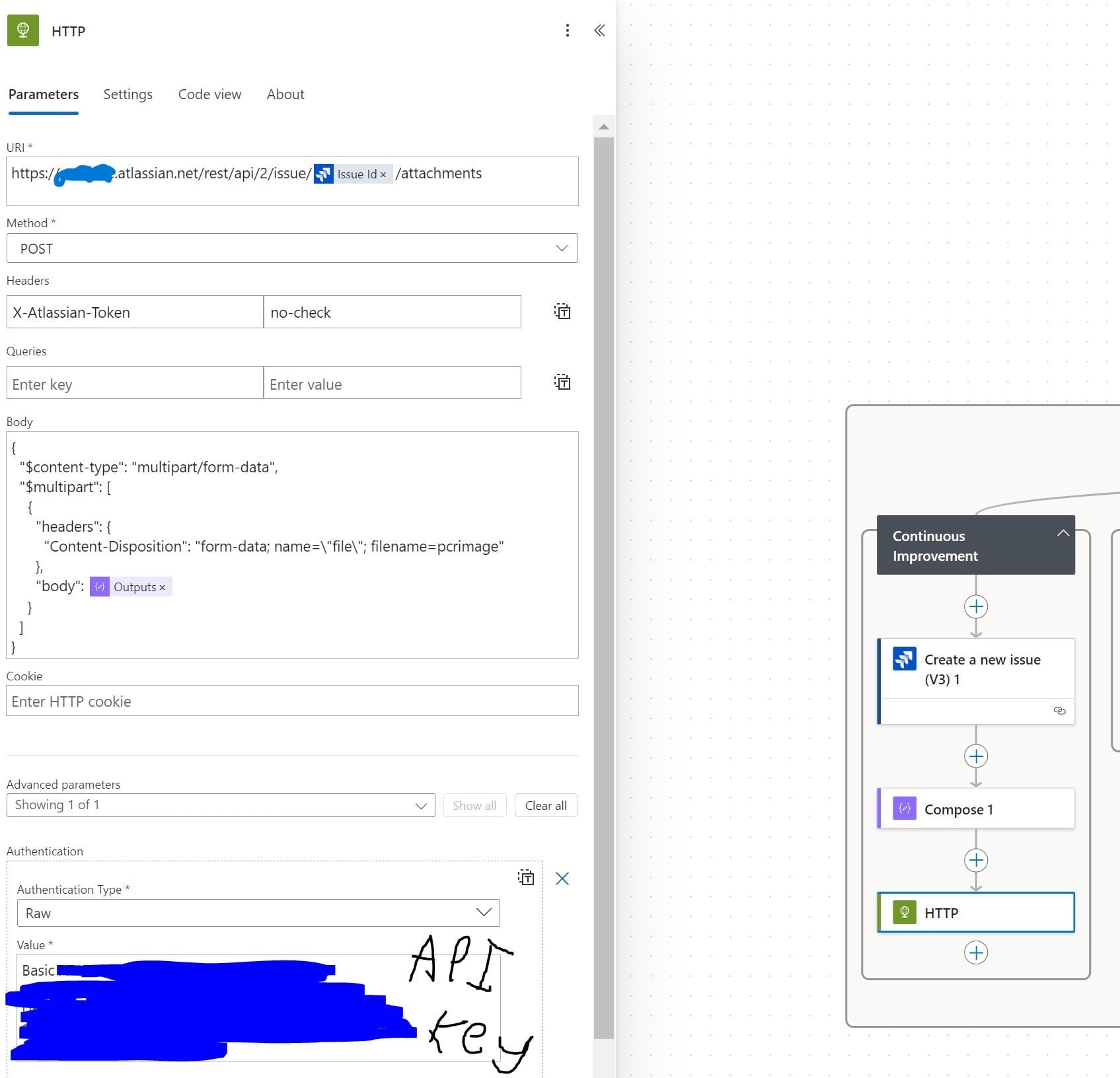Click the Queries Enter value field
This screenshot has height=1078, width=1120.
click(392, 382)
